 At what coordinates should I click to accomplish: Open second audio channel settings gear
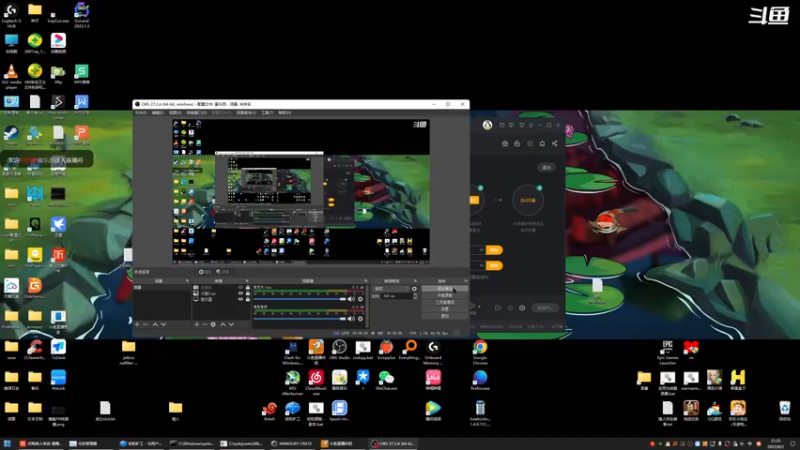click(x=360, y=319)
